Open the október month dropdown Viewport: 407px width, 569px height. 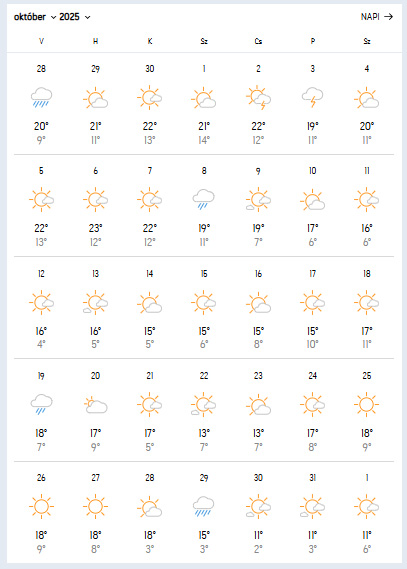tap(35, 17)
